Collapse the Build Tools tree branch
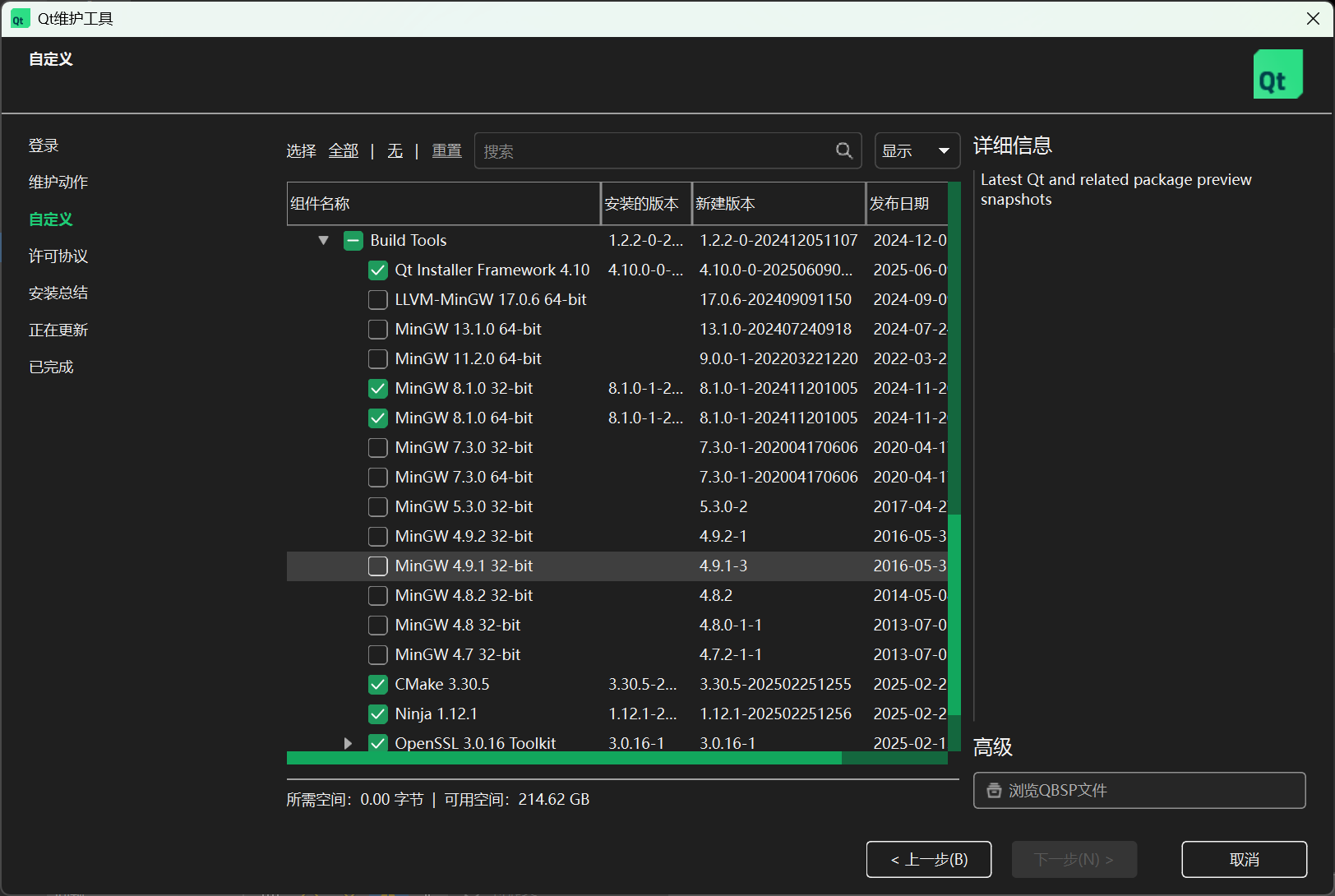The height and width of the screenshot is (896, 1335). (x=323, y=240)
